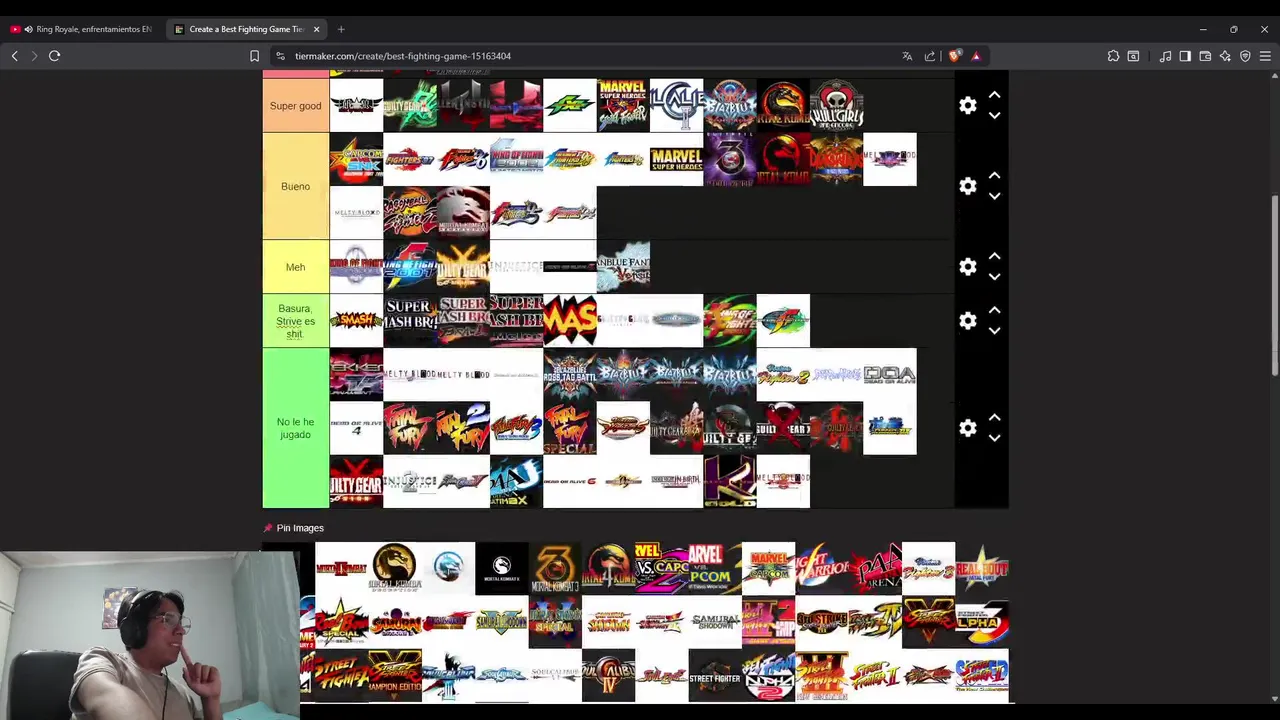Screen dimensions: 1280x720
Task: Click the pin icon beside Pin Images
Action: (267, 528)
